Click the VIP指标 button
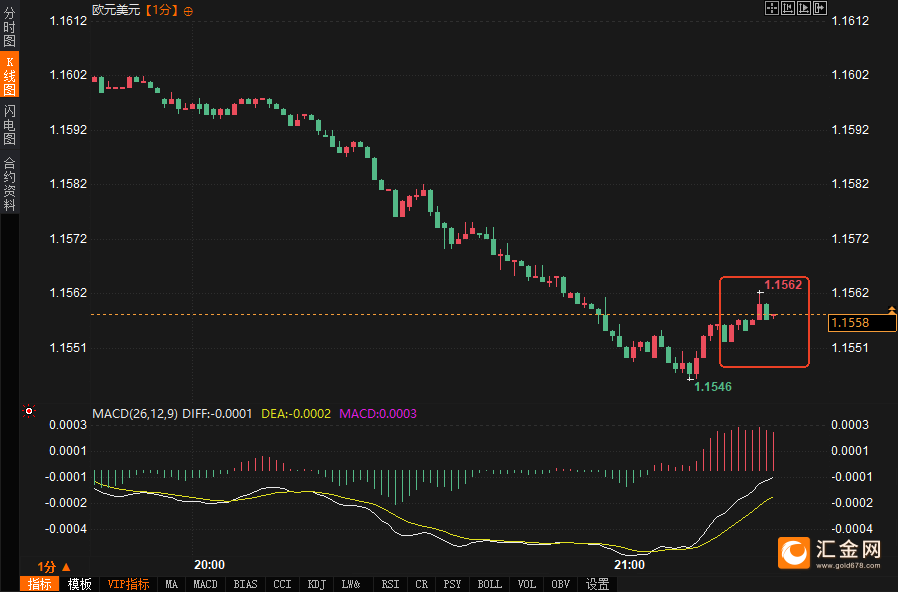This screenshot has width=898, height=592. (x=128, y=584)
